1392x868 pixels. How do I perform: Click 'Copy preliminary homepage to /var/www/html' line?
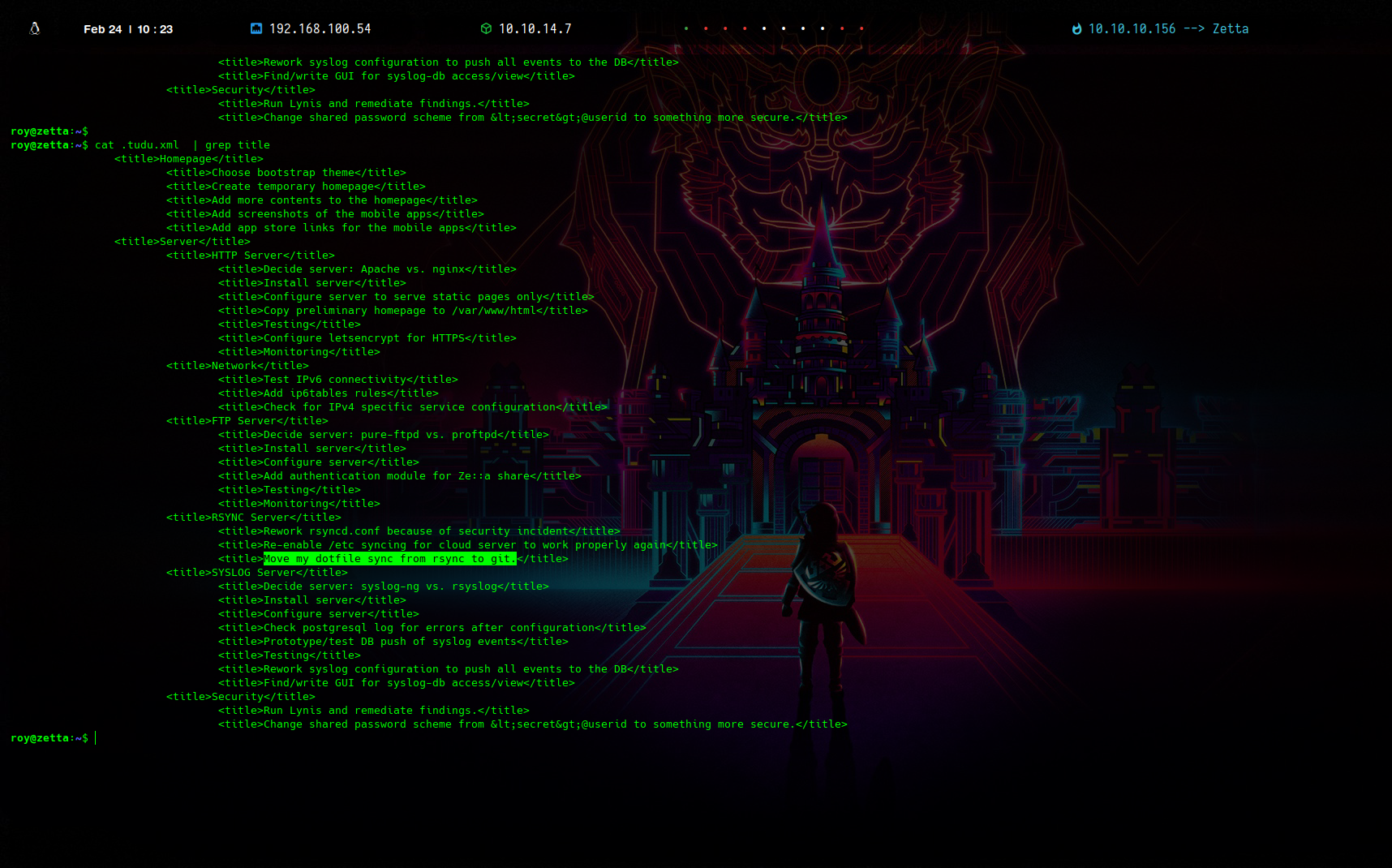click(403, 311)
